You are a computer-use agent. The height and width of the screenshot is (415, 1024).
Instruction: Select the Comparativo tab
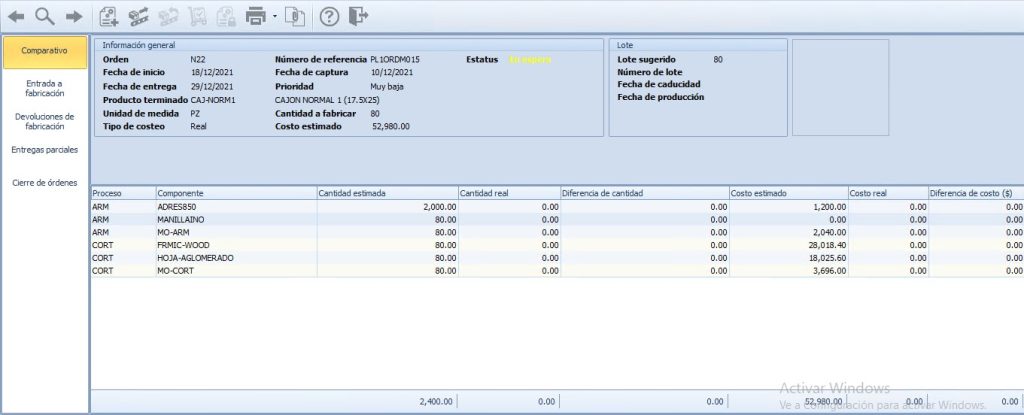click(44, 52)
